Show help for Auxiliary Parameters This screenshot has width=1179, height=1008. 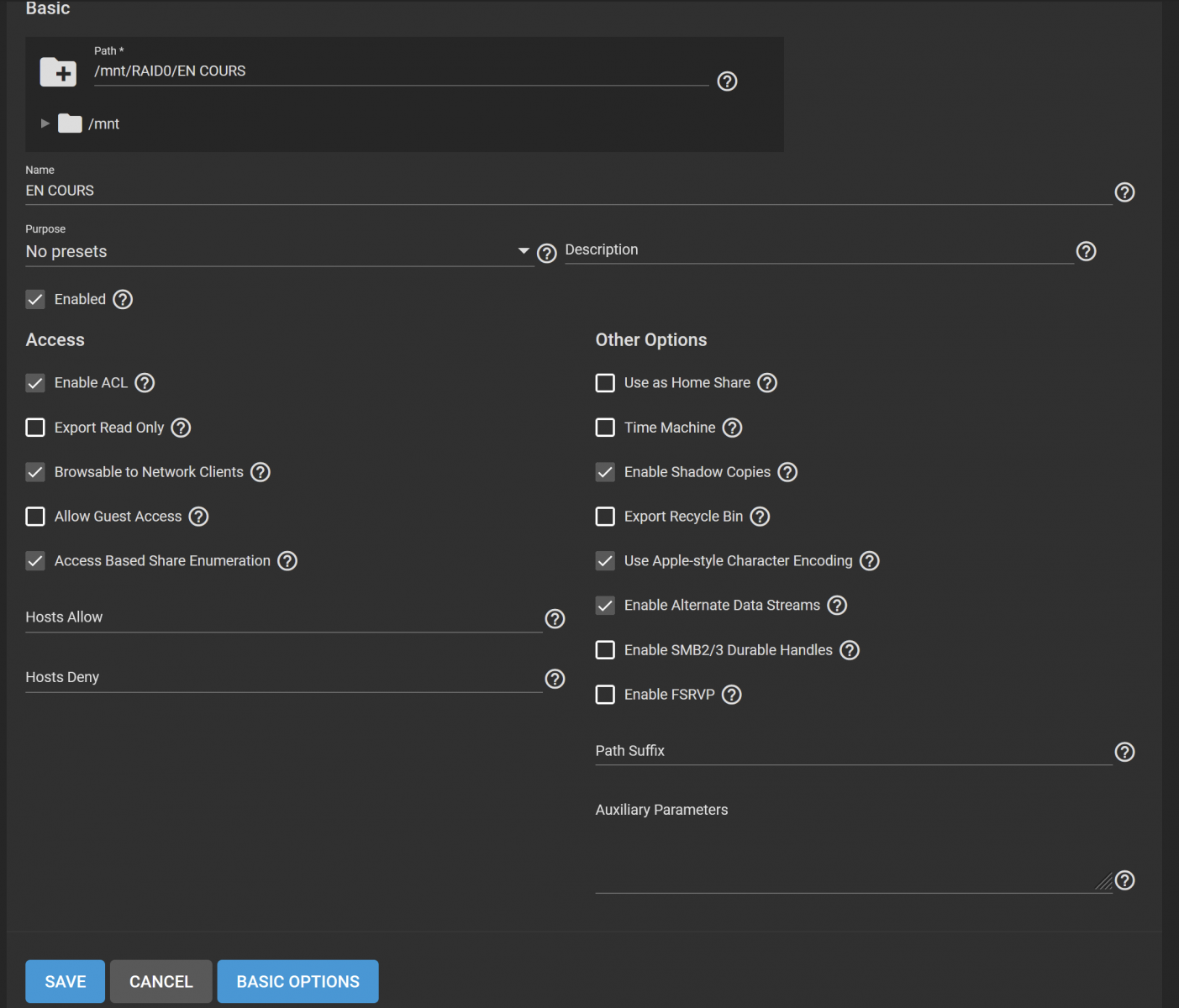(1124, 880)
